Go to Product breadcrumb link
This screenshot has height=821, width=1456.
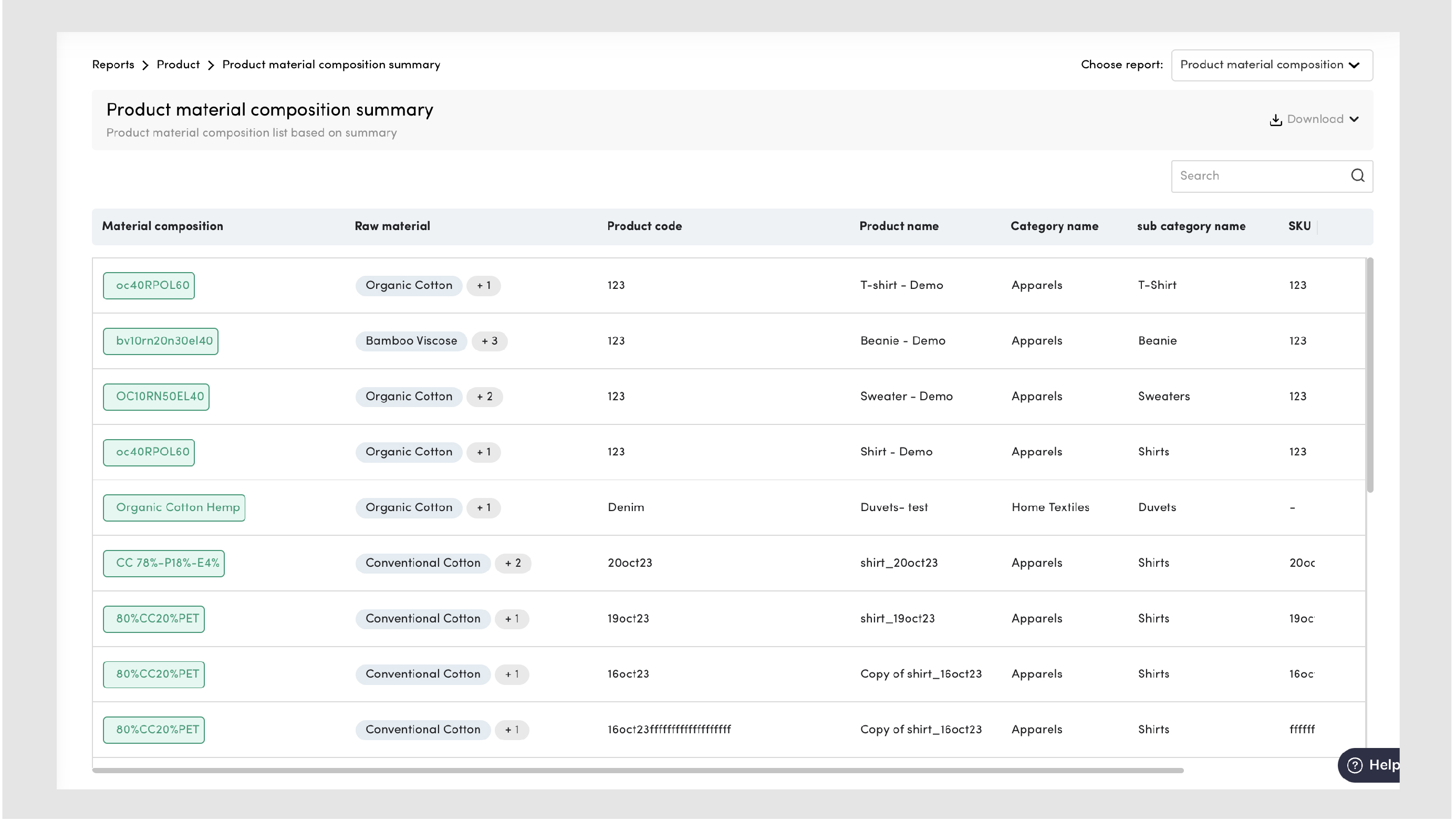(x=178, y=65)
